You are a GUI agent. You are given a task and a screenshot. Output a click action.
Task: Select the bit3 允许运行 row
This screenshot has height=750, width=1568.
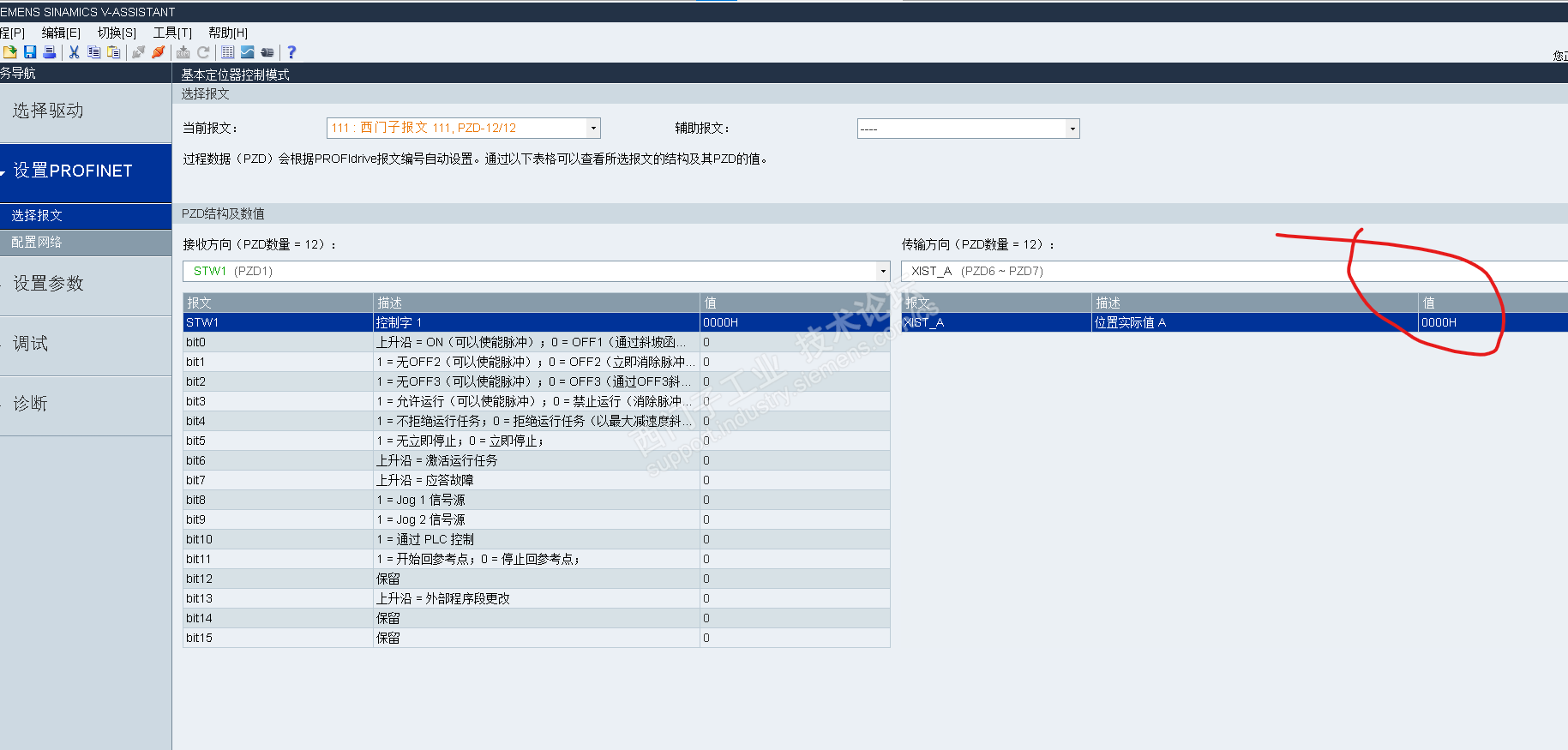coord(537,401)
